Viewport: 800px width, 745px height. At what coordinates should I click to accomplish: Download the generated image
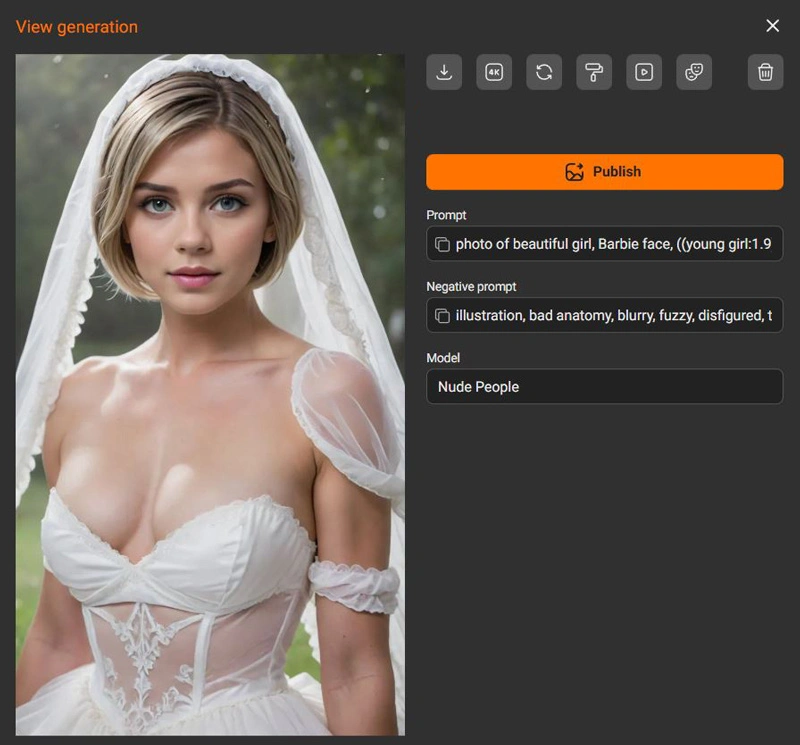click(443, 72)
